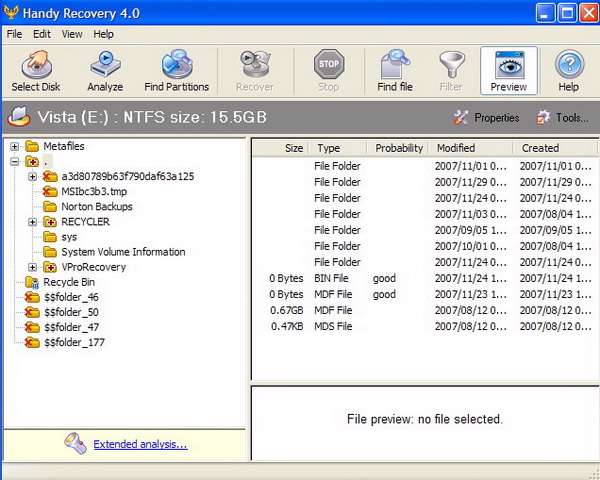Select File Folder row modified 2007/11/29
This screenshot has width=600, height=480.
point(425,182)
